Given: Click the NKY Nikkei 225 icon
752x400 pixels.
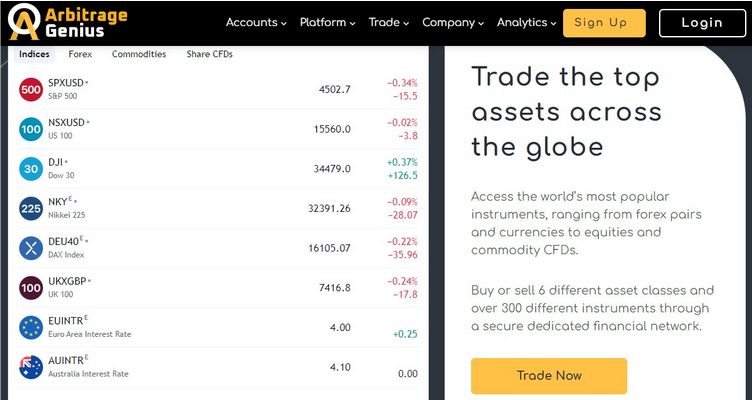Looking at the screenshot, I should pos(30,208).
